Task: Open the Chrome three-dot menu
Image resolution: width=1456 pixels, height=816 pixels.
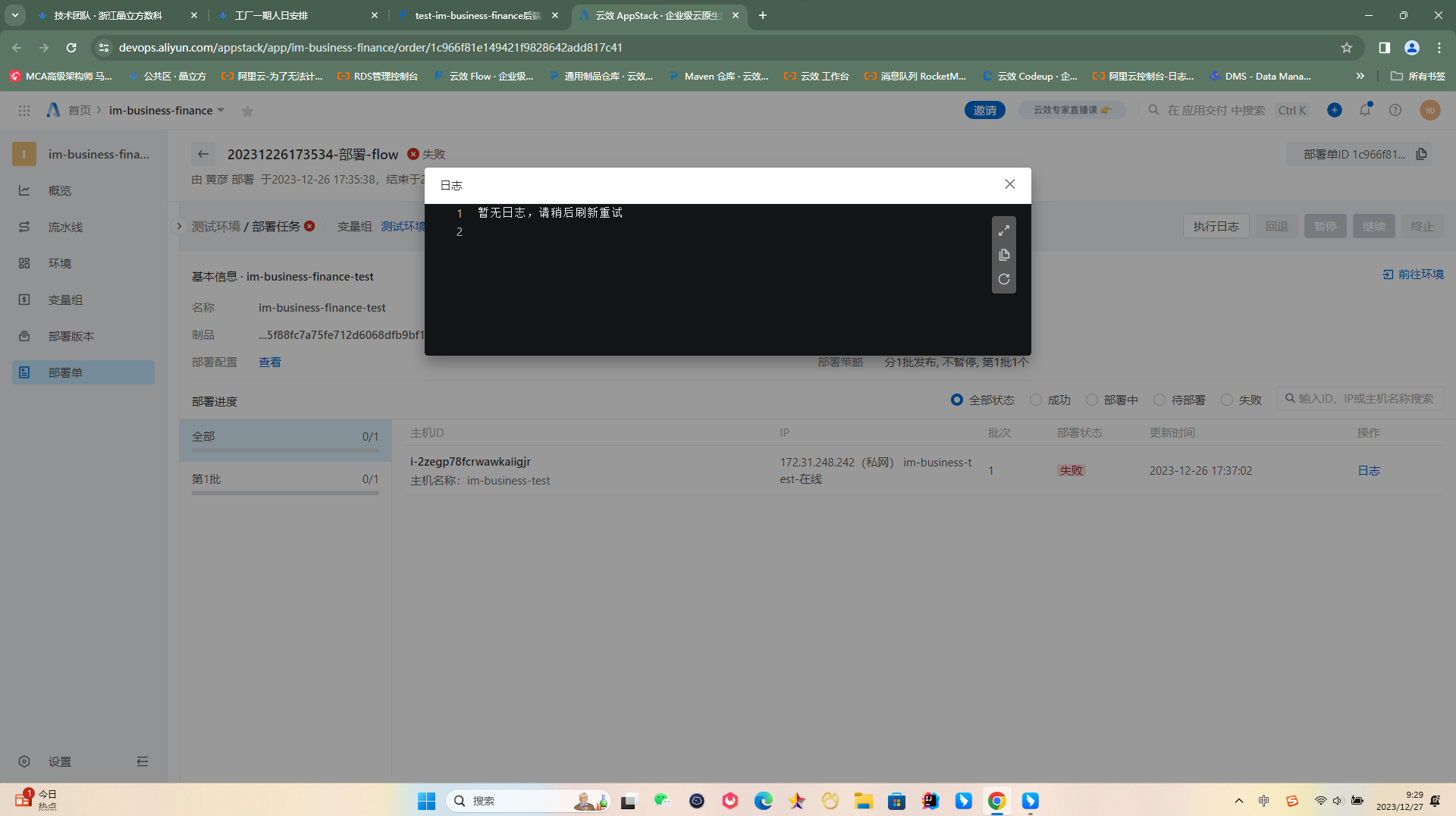Action: click(x=1439, y=47)
